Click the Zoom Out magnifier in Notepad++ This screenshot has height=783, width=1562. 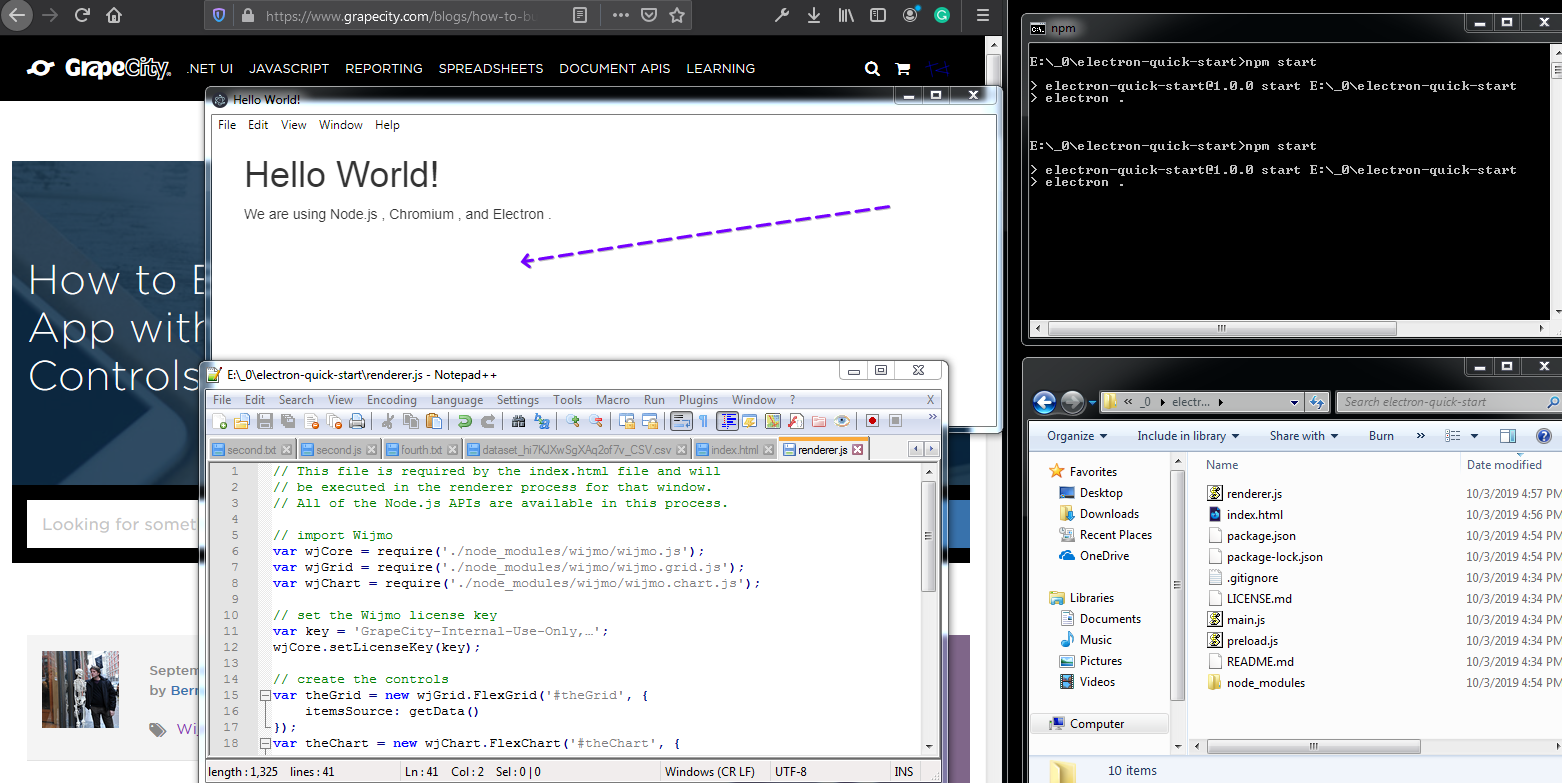pos(596,421)
